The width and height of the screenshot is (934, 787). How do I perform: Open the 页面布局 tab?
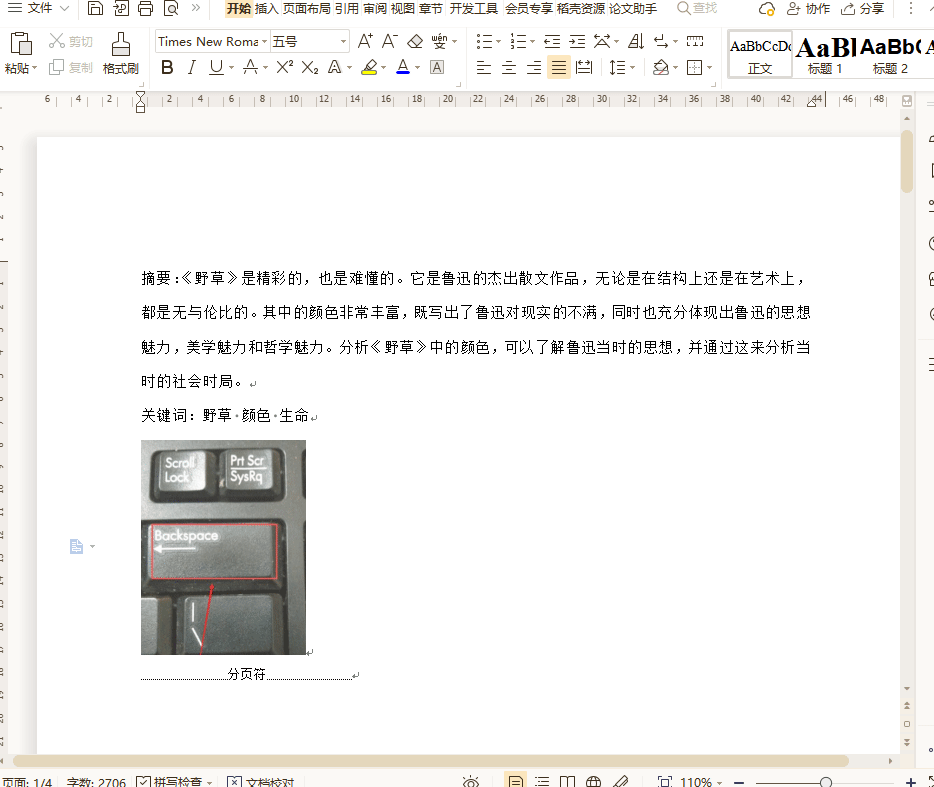tap(306, 9)
